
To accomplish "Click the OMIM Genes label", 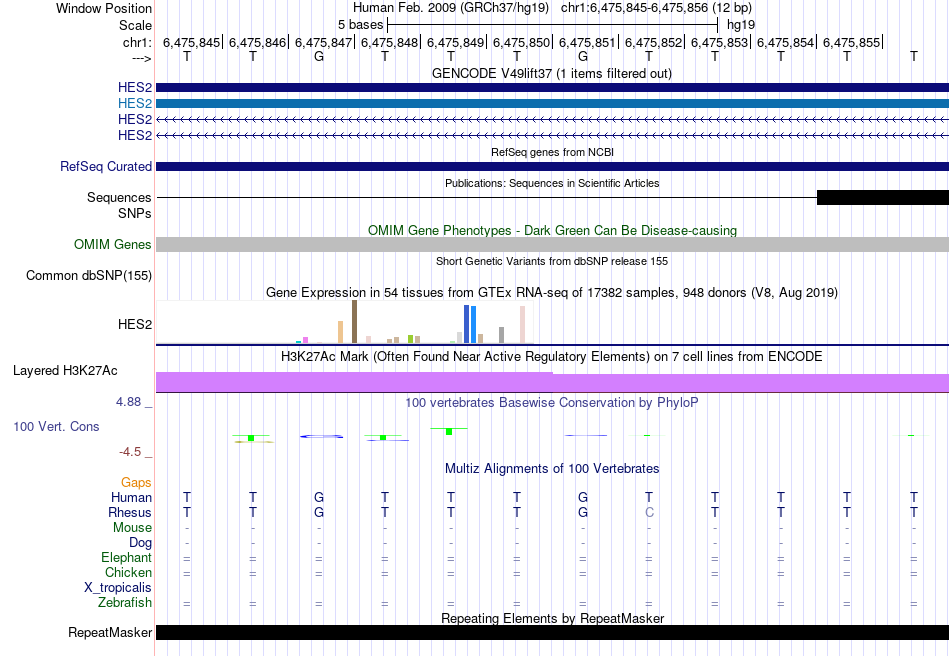I will (x=113, y=244).
